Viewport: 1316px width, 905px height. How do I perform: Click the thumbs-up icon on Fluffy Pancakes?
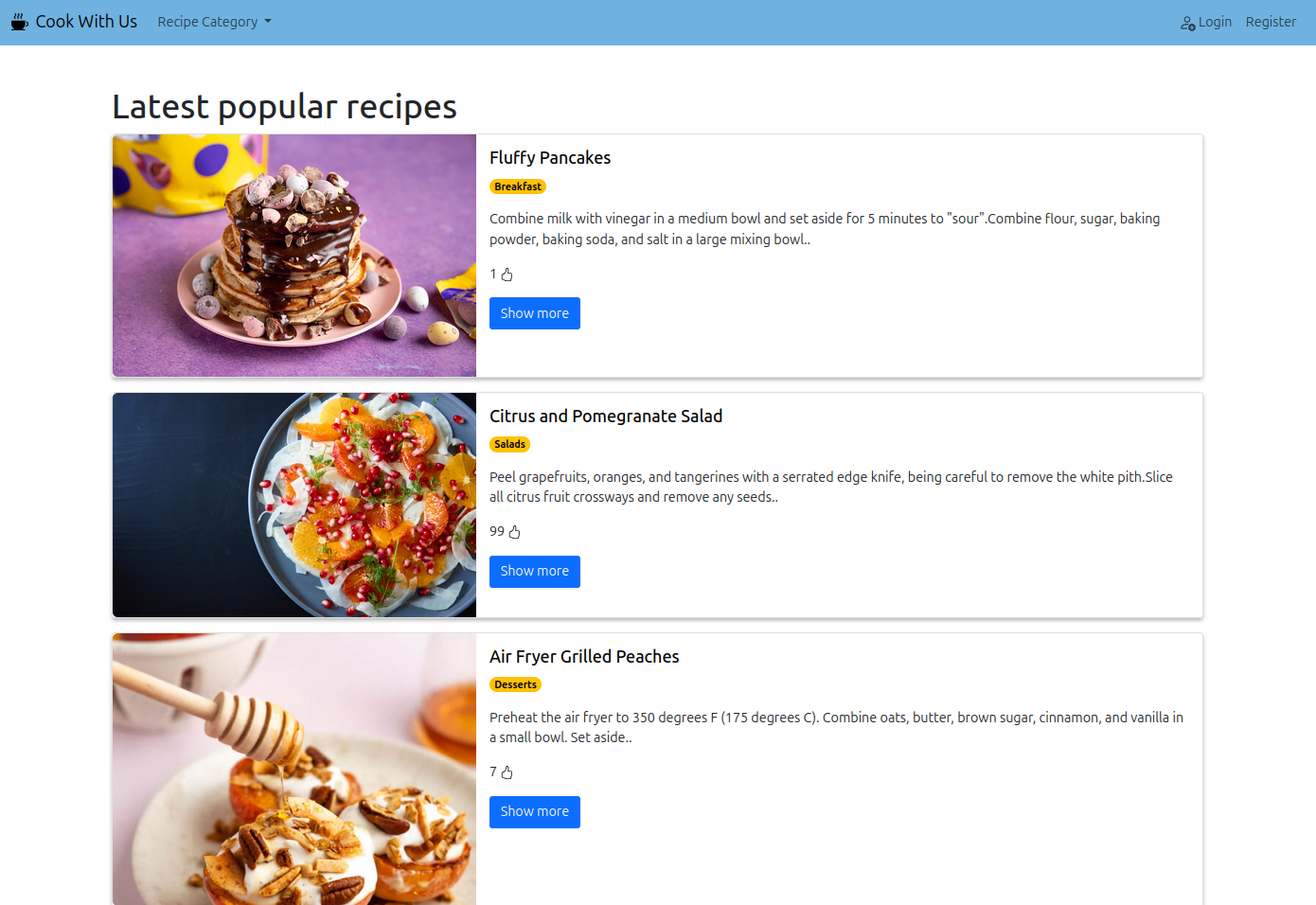[507, 275]
